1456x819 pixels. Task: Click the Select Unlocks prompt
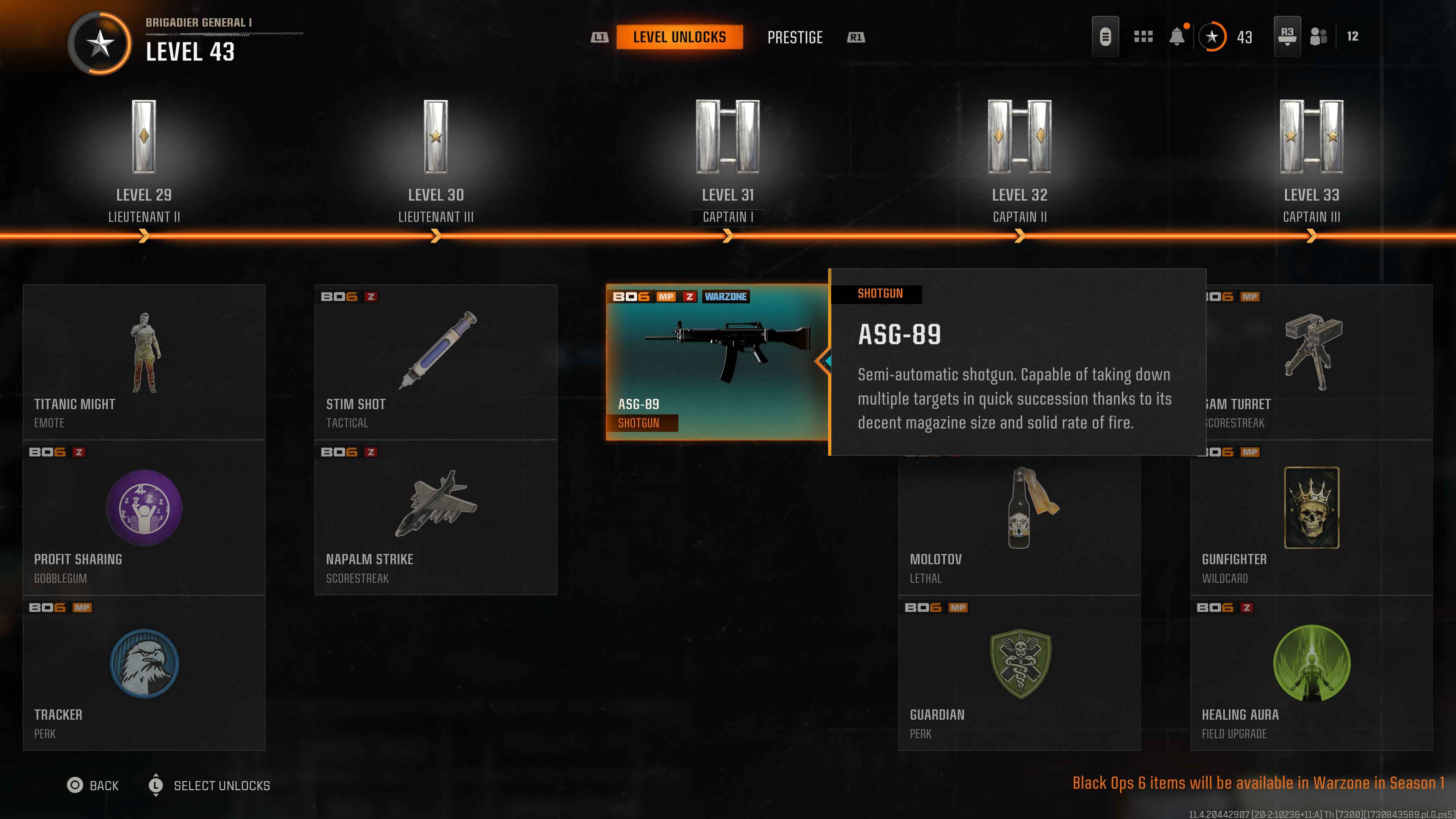[209, 785]
